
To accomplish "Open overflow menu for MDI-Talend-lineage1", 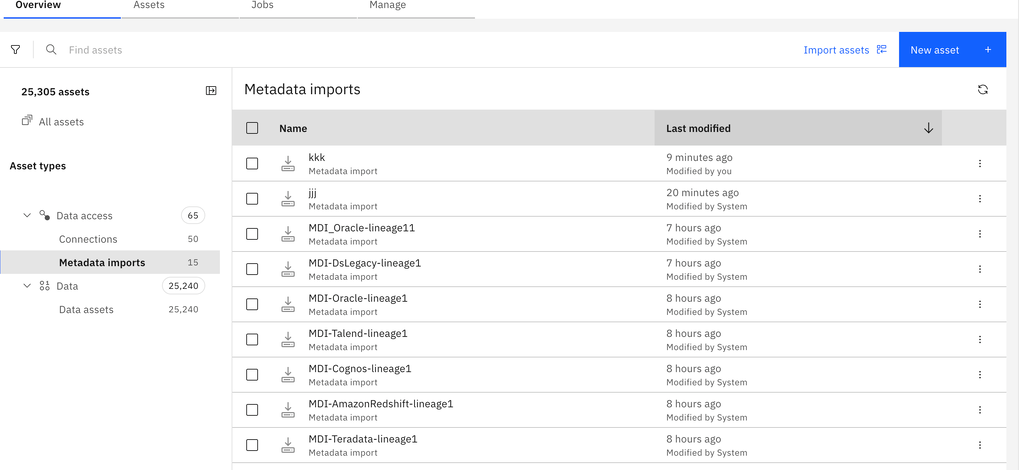I will pyautogui.click(x=979, y=340).
